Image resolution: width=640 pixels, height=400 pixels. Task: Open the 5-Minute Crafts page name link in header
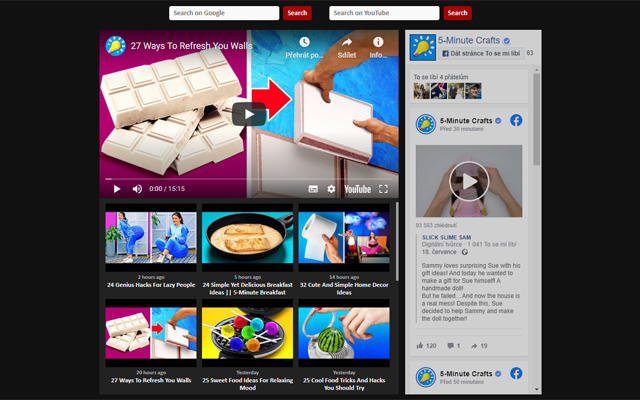(x=469, y=40)
